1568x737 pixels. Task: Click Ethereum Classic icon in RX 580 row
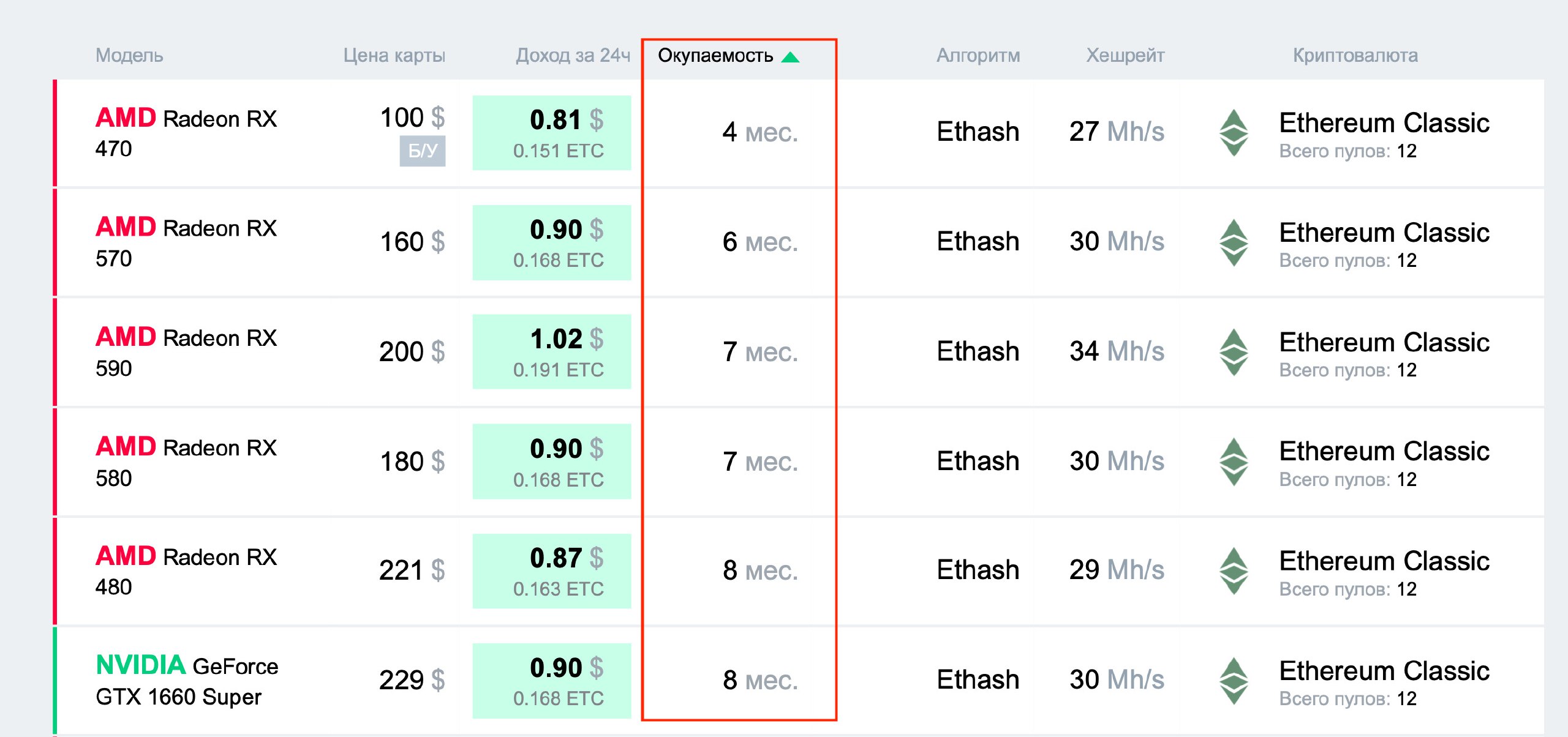pos(1233,462)
